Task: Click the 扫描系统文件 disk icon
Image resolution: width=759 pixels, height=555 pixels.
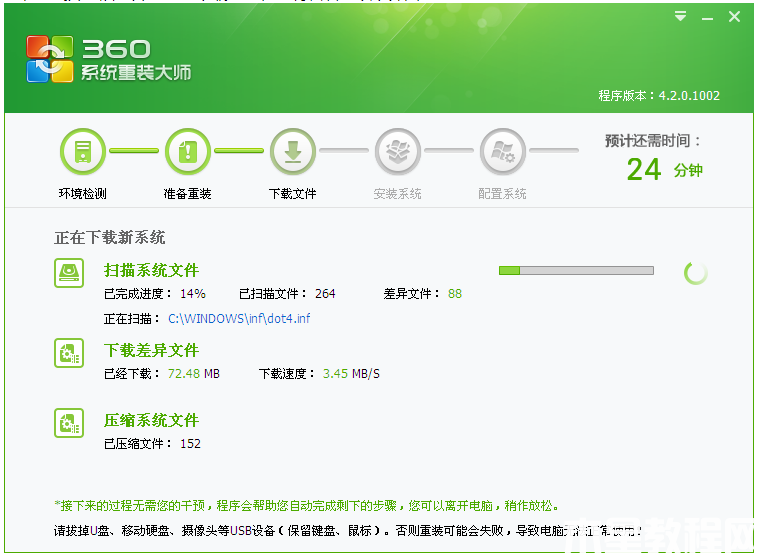Action: coord(69,273)
